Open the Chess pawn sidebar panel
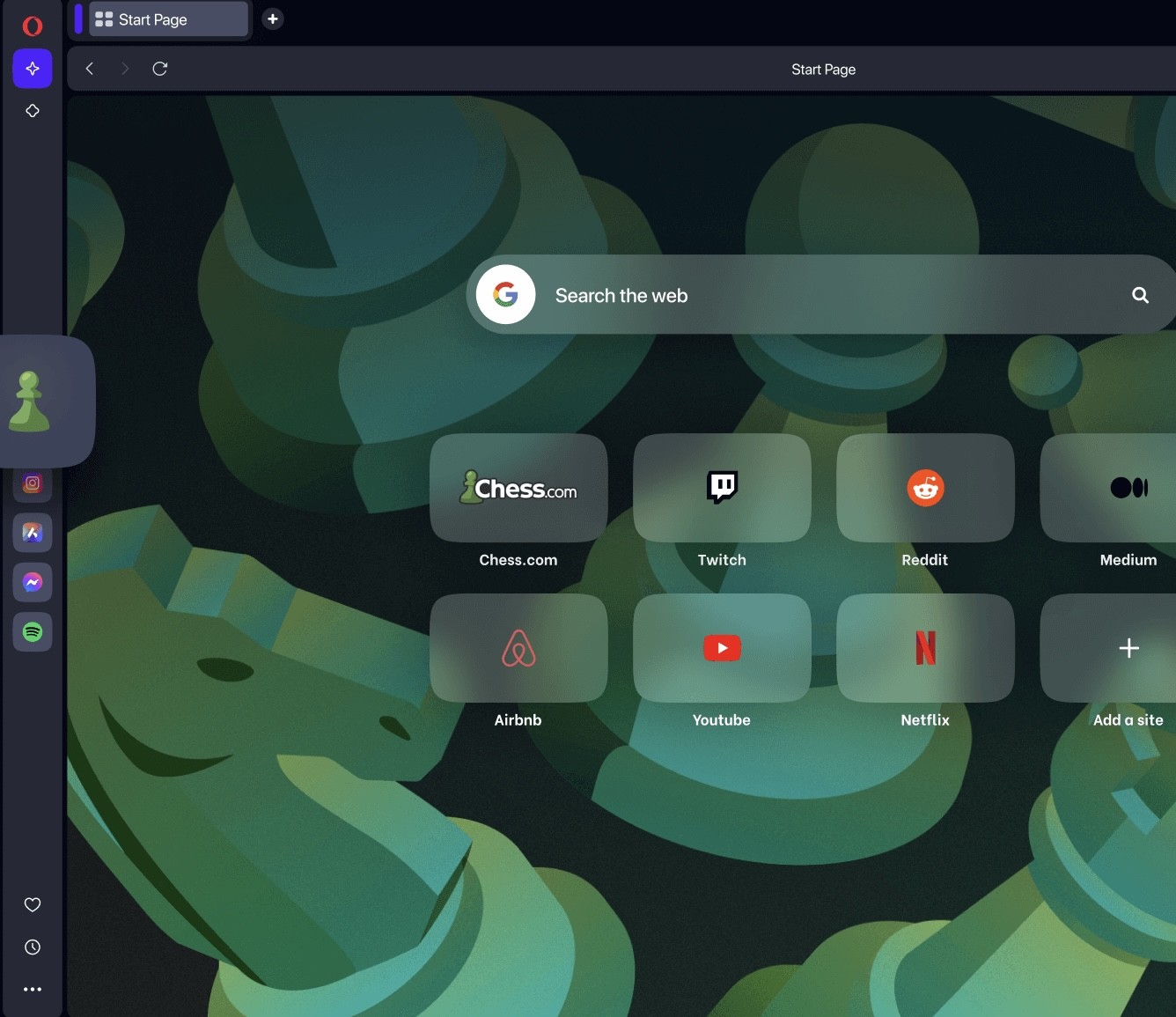This screenshot has width=1176, height=1017. (29, 402)
